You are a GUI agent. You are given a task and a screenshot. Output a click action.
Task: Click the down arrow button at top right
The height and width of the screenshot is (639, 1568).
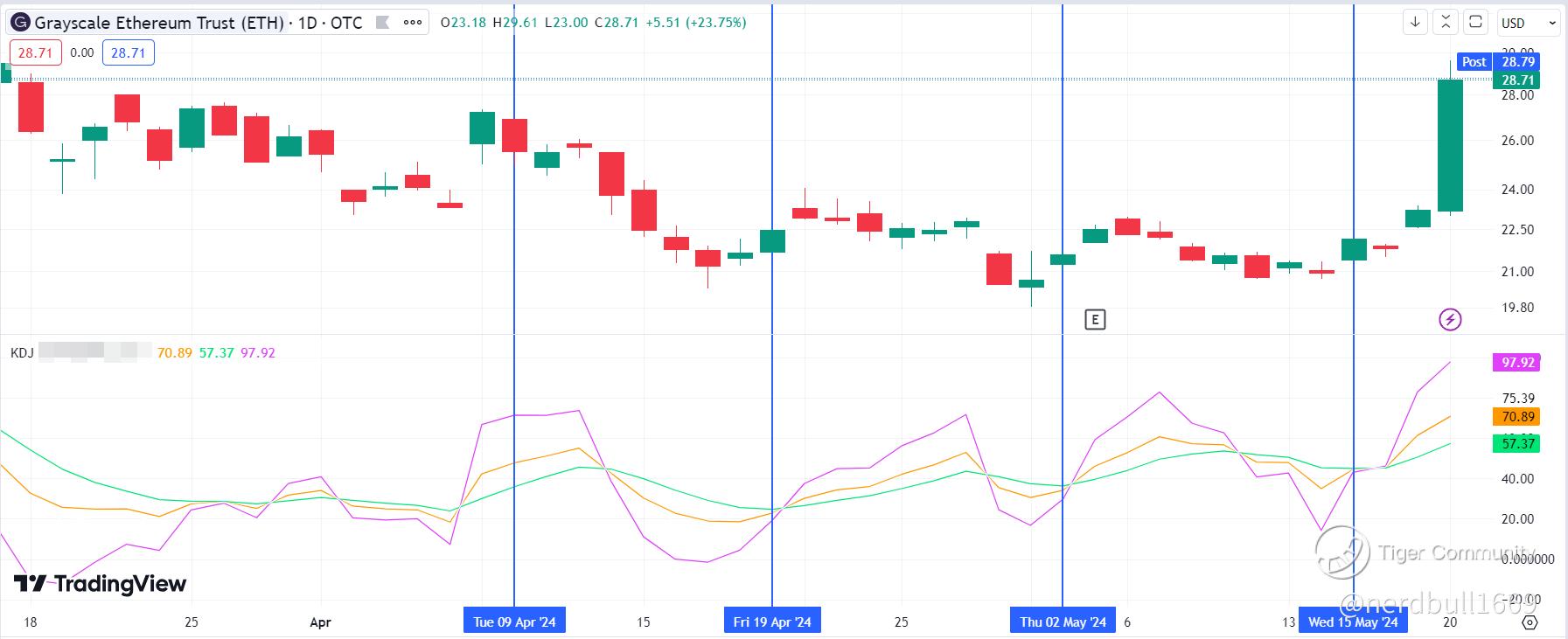point(1415,22)
